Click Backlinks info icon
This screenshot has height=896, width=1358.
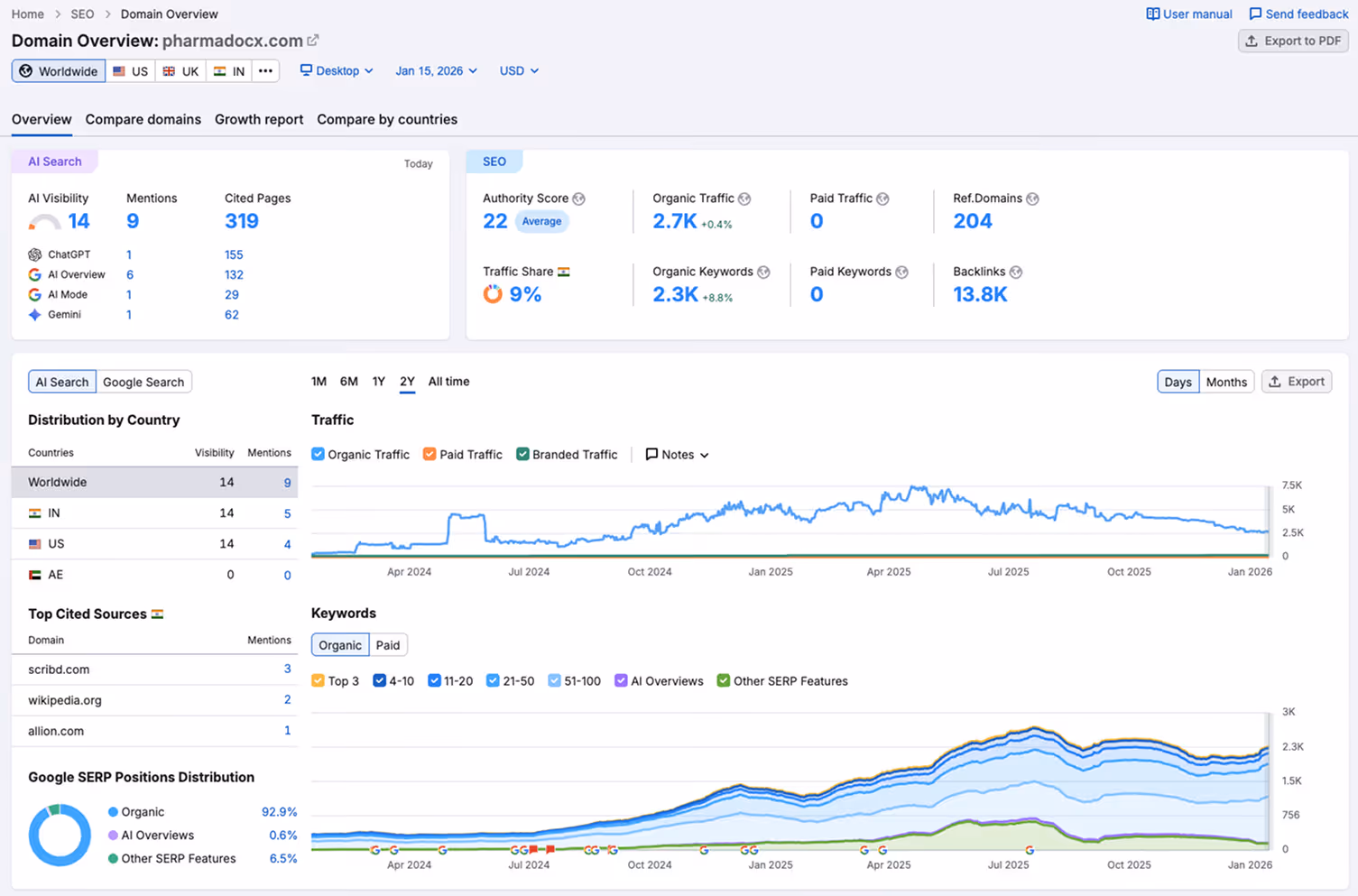pyautogui.click(x=1016, y=272)
